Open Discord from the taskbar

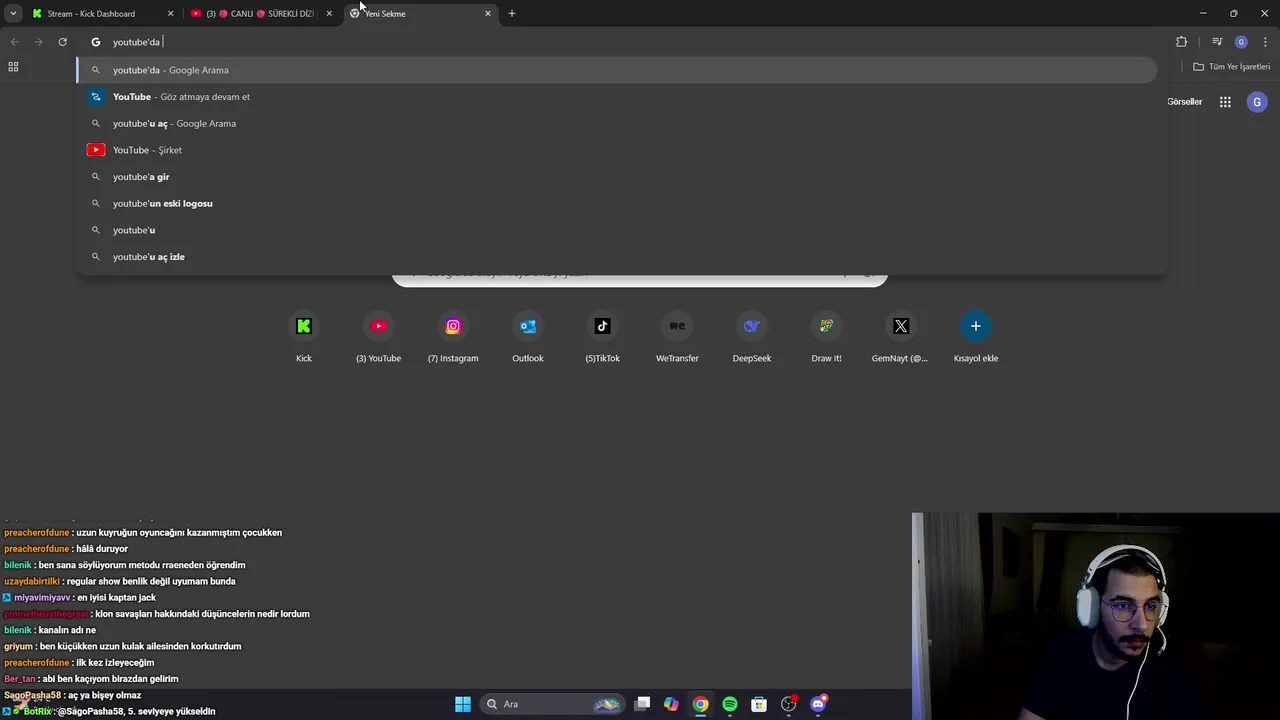coord(818,704)
